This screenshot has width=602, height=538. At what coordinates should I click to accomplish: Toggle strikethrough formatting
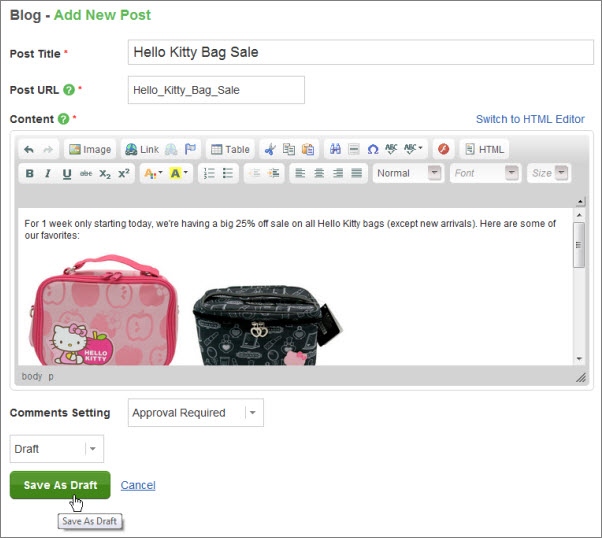coord(86,174)
